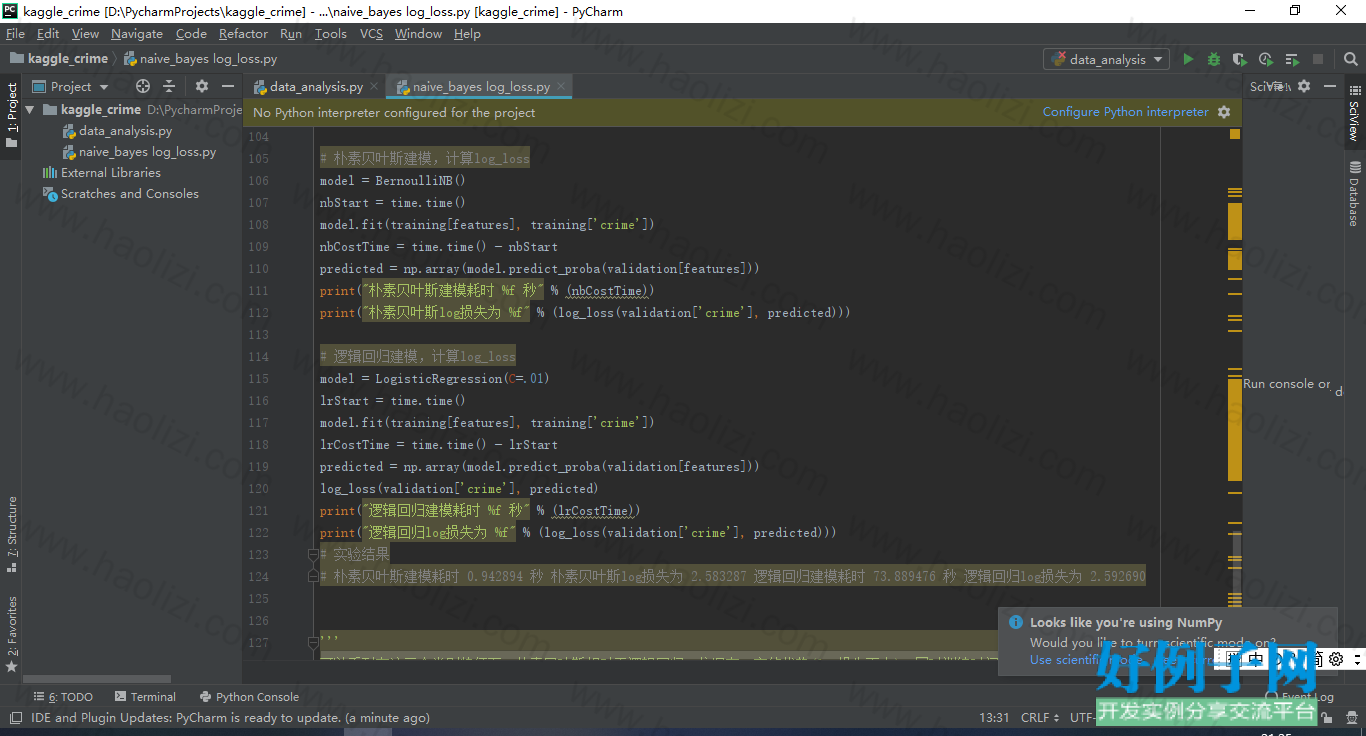This screenshot has height=736, width=1366.
Task: Toggle the Python Console tool window
Action: 249,697
